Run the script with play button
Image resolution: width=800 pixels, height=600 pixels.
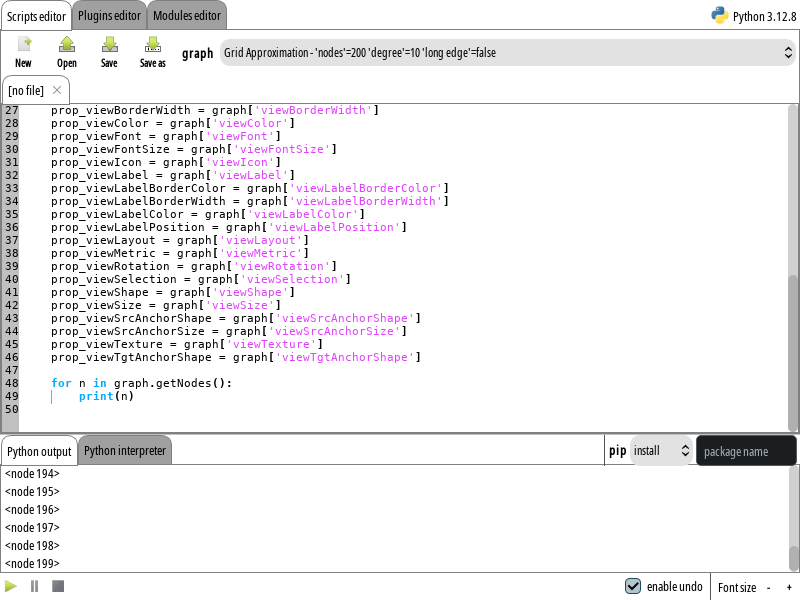pos(11,586)
